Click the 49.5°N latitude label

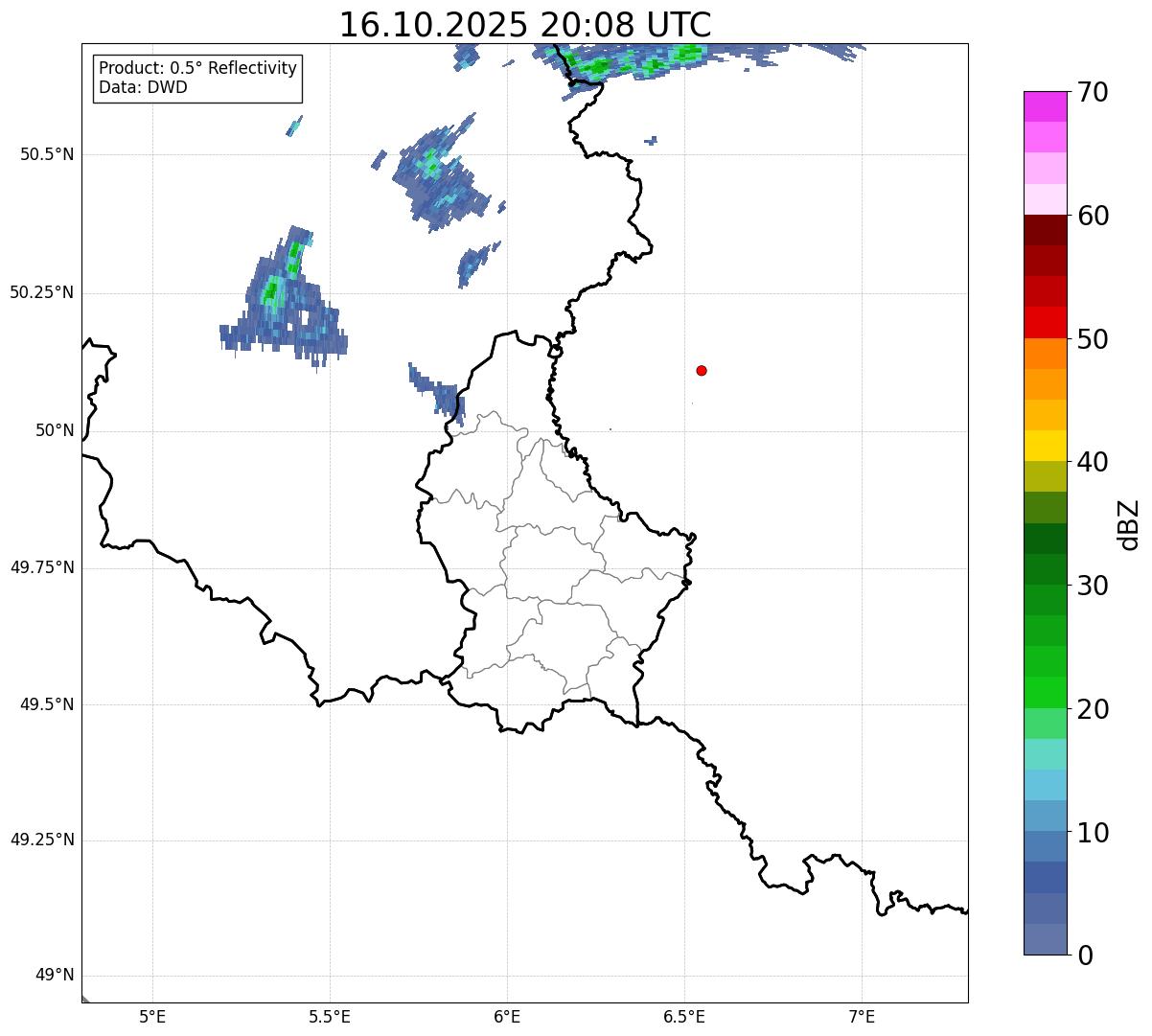point(47,704)
